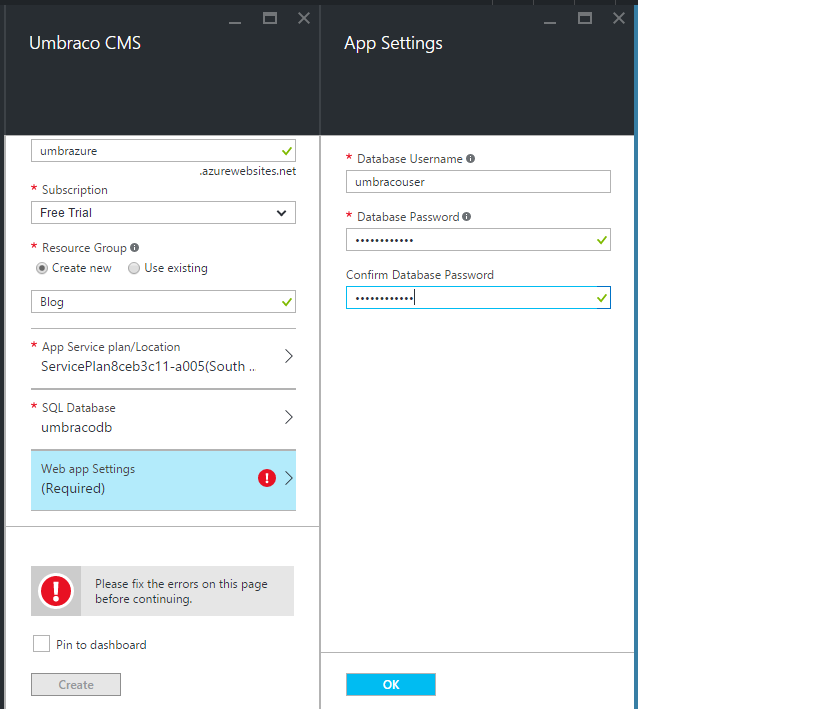The height and width of the screenshot is (709, 819).
Task: Click info icon beside Database Password
Action: click(x=466, y=216)
